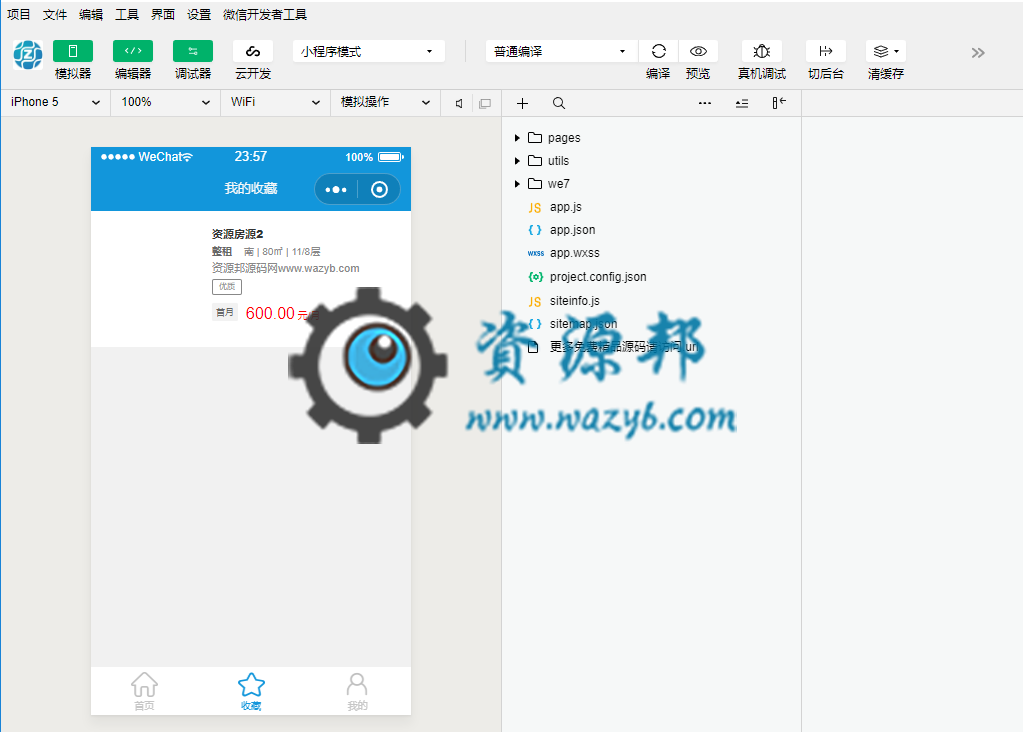
Task: Toggle the editor panel button
Action: point(132,52)
